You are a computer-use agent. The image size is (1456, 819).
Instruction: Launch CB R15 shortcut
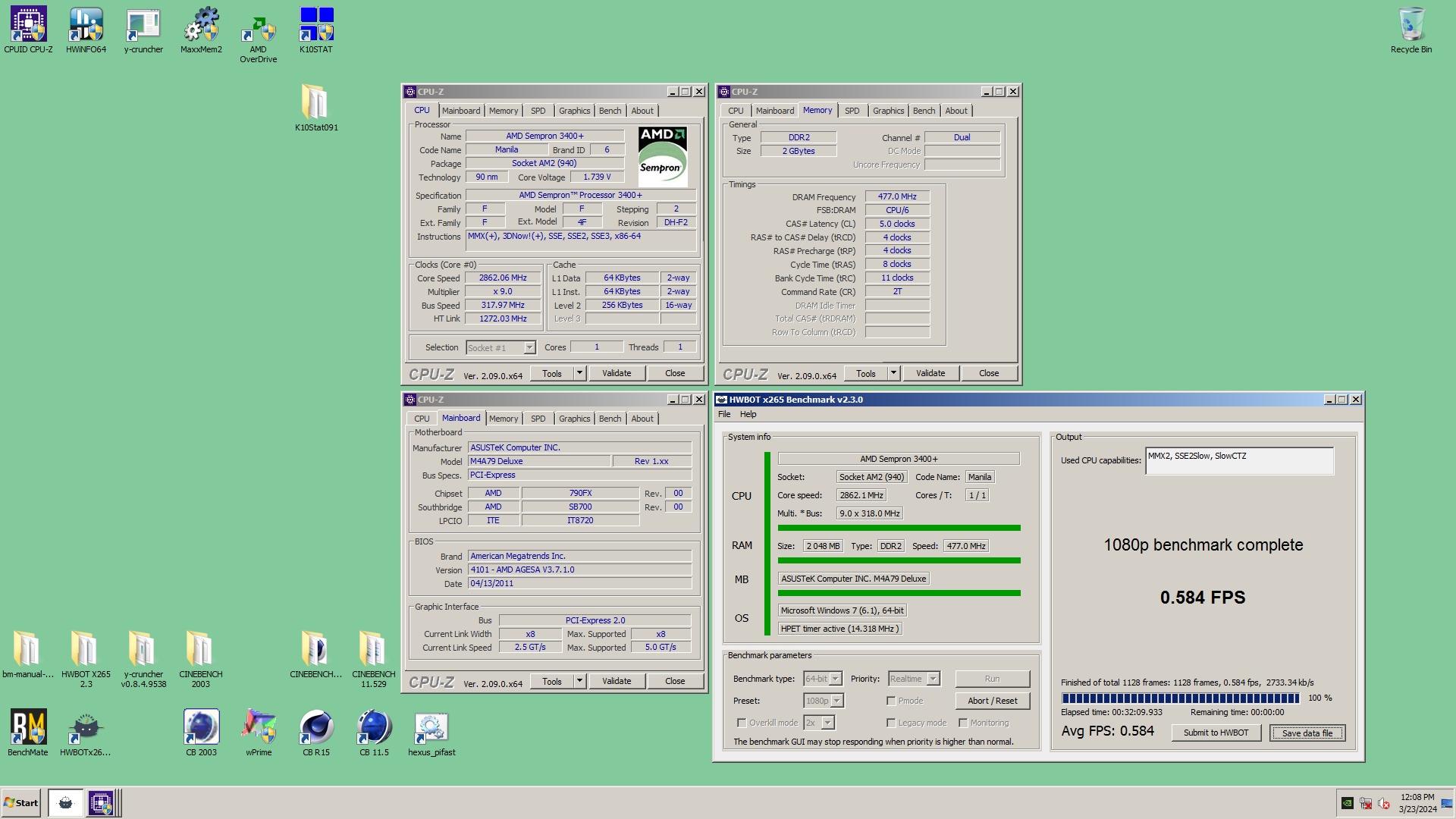316,733
